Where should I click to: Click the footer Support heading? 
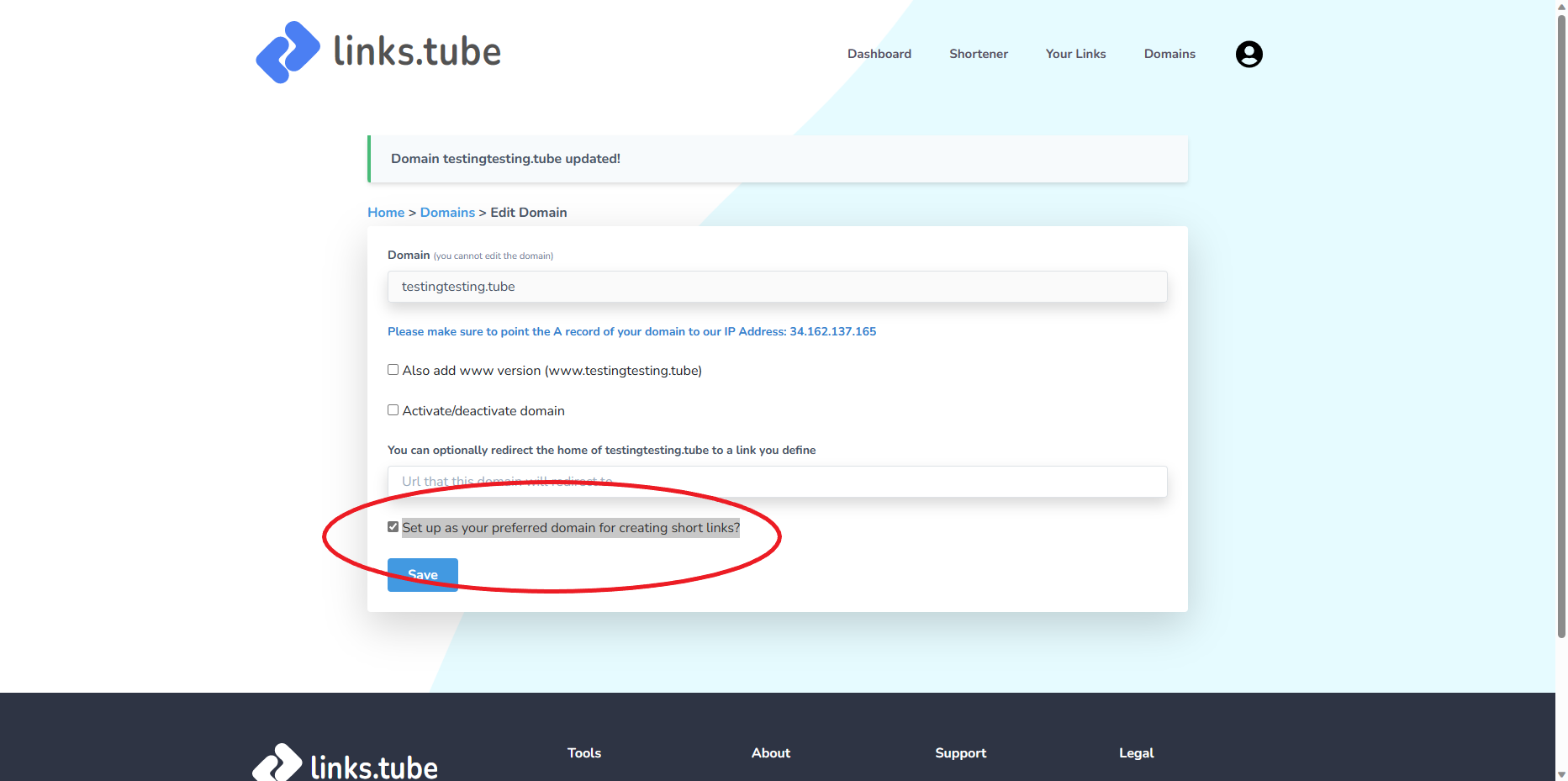pyautogui.click(x=960, y=753)
